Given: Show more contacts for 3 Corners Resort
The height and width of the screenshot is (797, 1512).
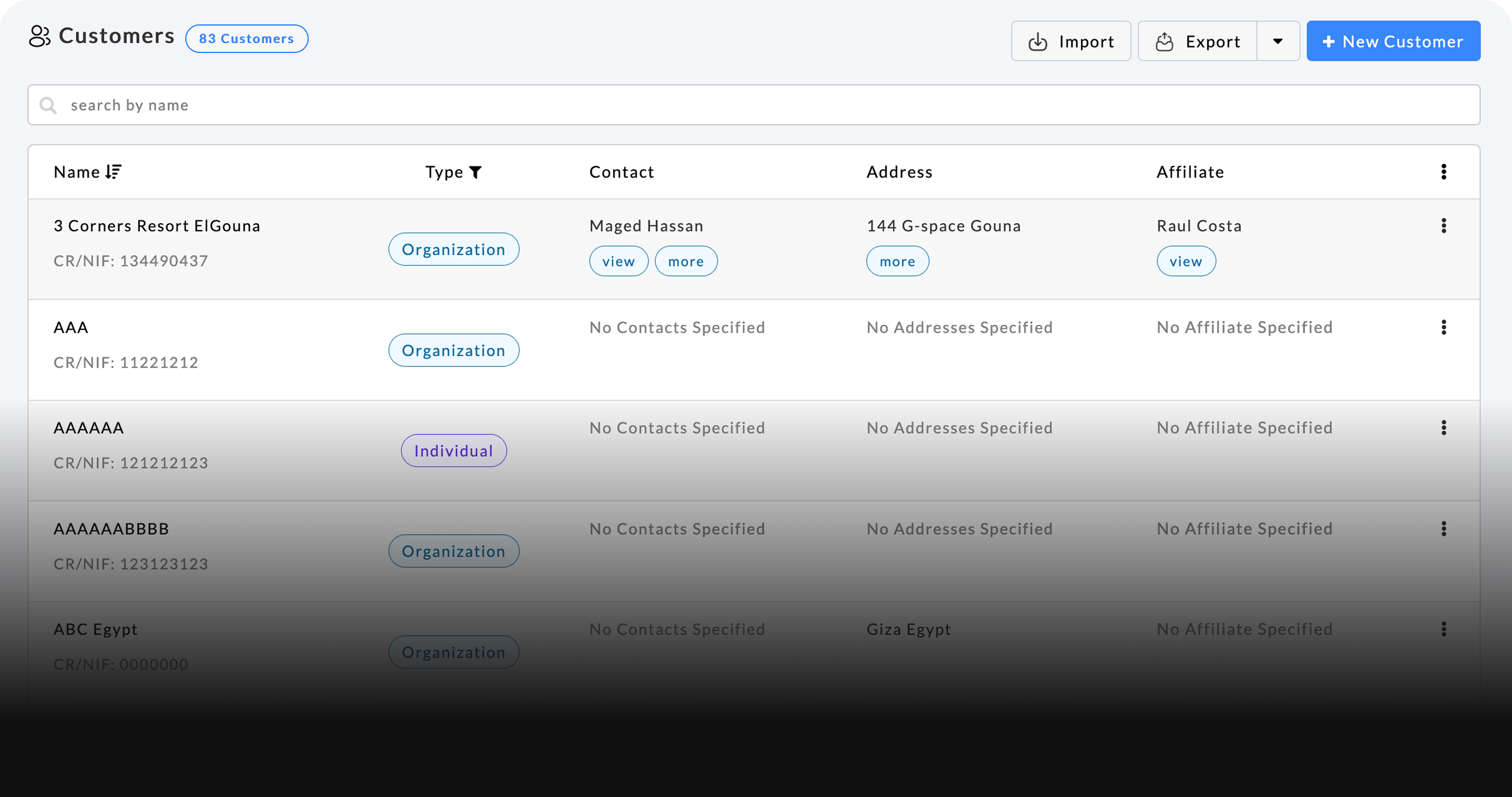Looking at the screenshot, I should (686, 262).
